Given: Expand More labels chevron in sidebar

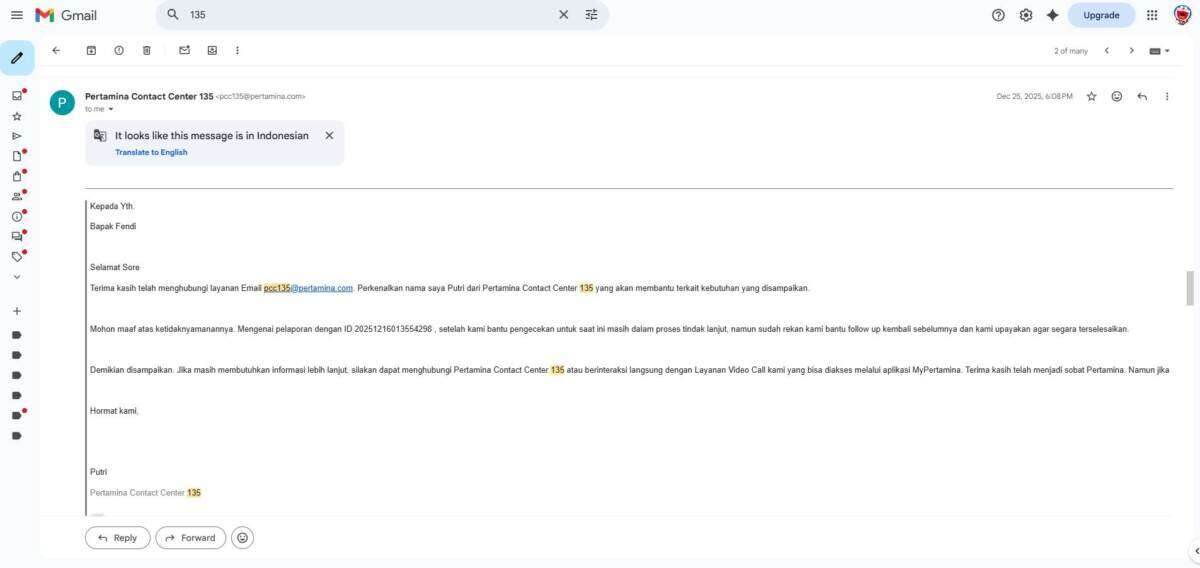Looking at the screenshot, I should click(x=17, y=277).
